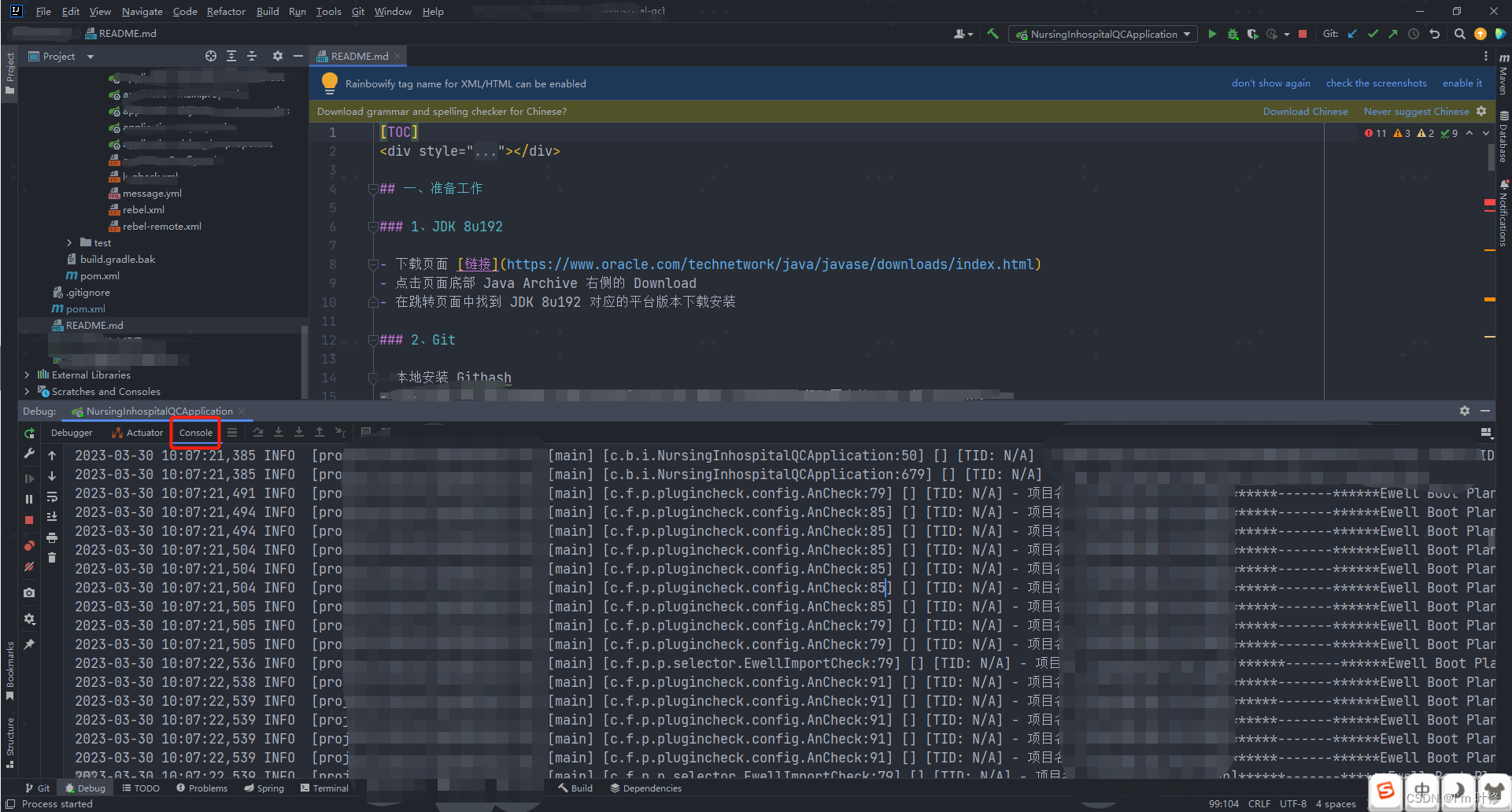This screenshot has width=1512, height=812.
Task: Run the application with the green play icon
Action: click(x=1212, y=34)
